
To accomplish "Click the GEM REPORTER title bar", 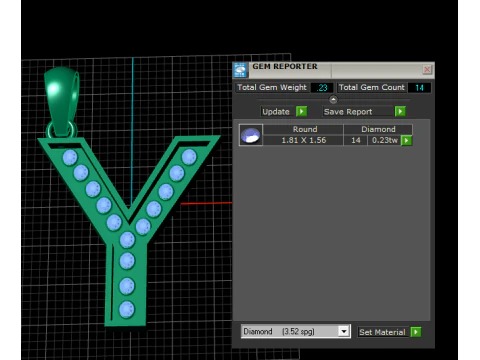I will pyautogui.click(x=333, y=69).
